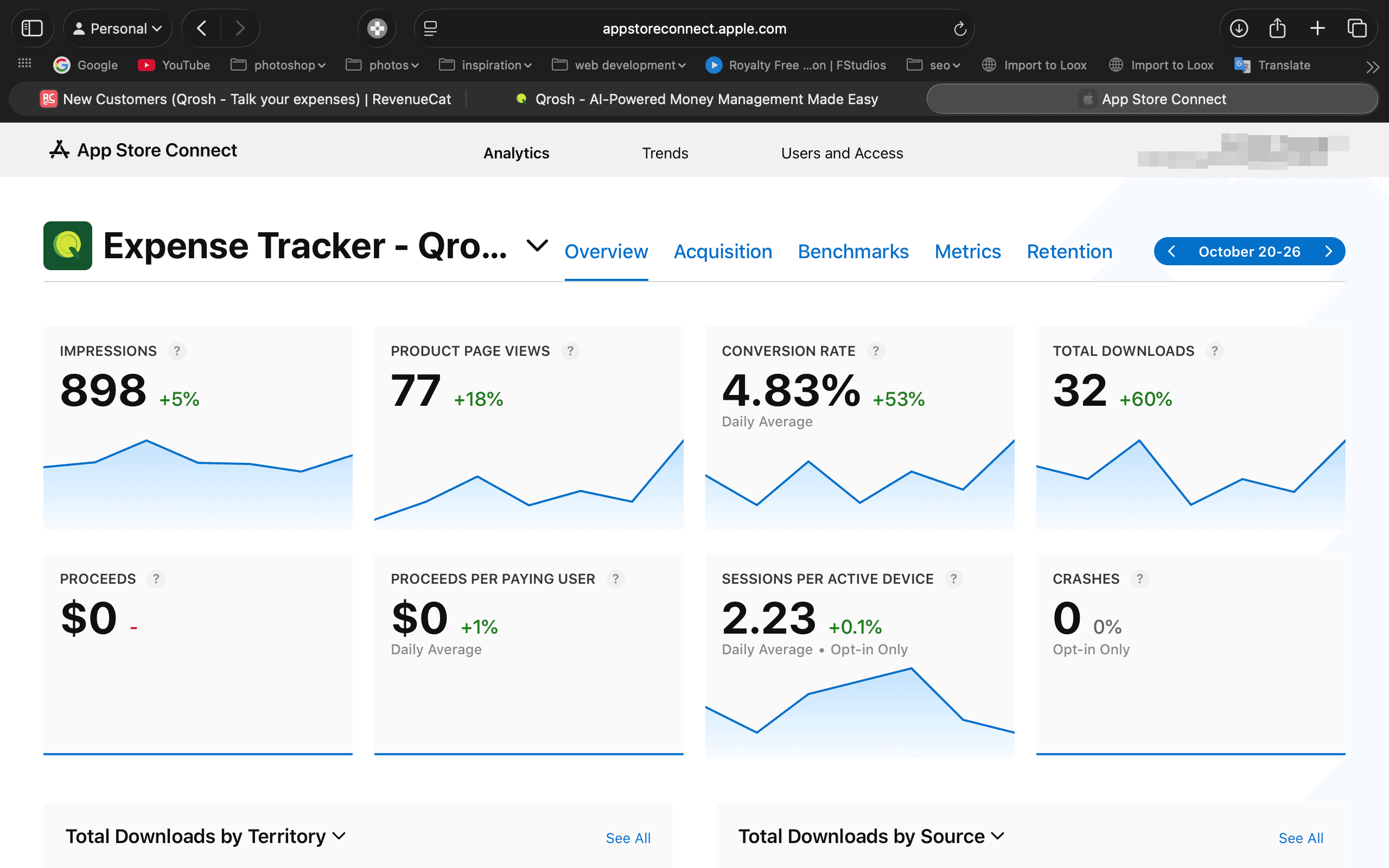Click the appstoreconnect.apple.com address bar
Viewport: 1389px width, 868px height.
pos(694,29)
